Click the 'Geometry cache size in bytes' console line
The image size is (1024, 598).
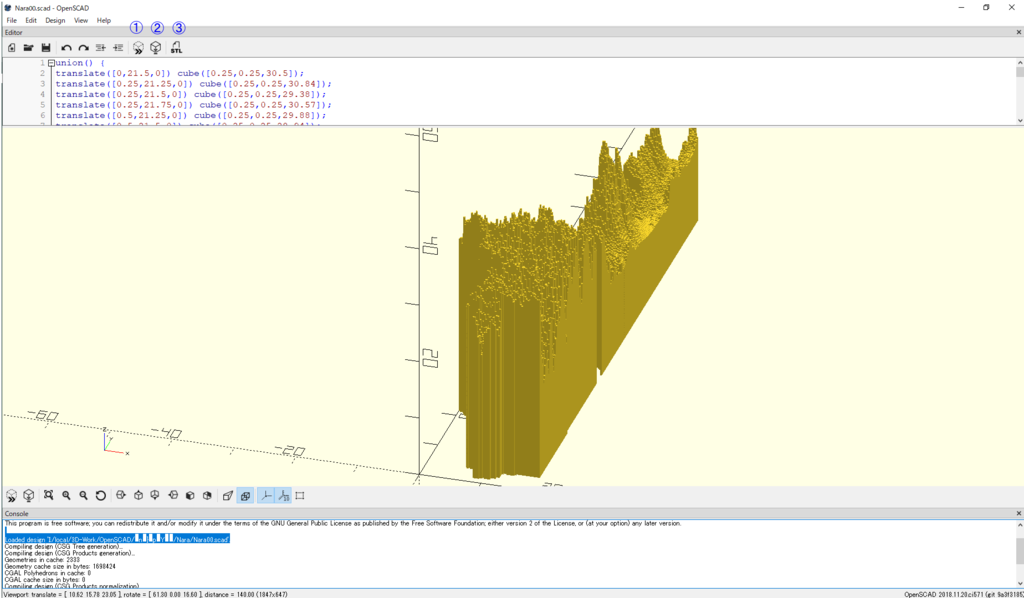tap(60, 566)
